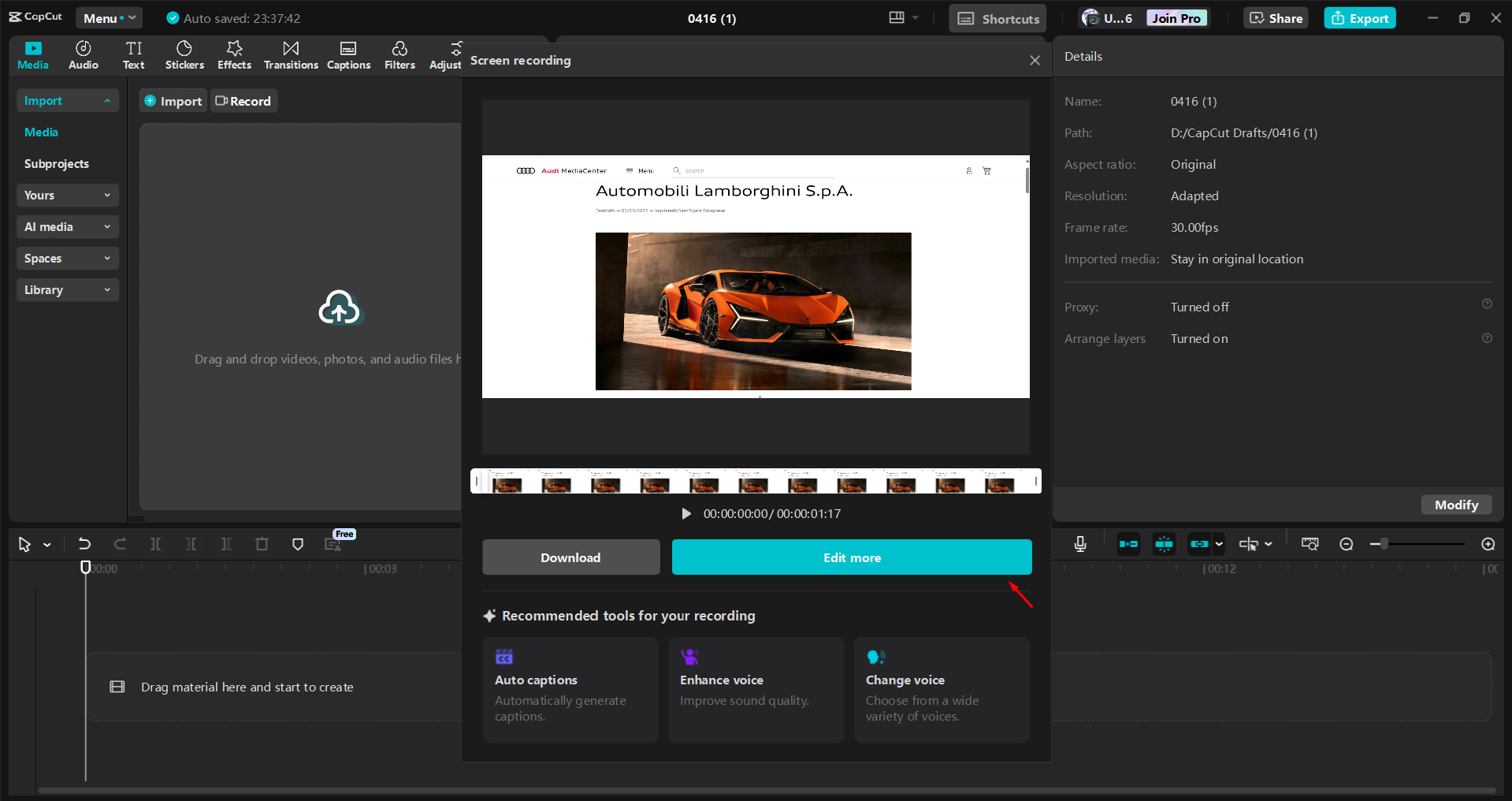This screenshot has height=801, width=1512.
Task: Open the Transitions panel
Action: pos(291,55)
